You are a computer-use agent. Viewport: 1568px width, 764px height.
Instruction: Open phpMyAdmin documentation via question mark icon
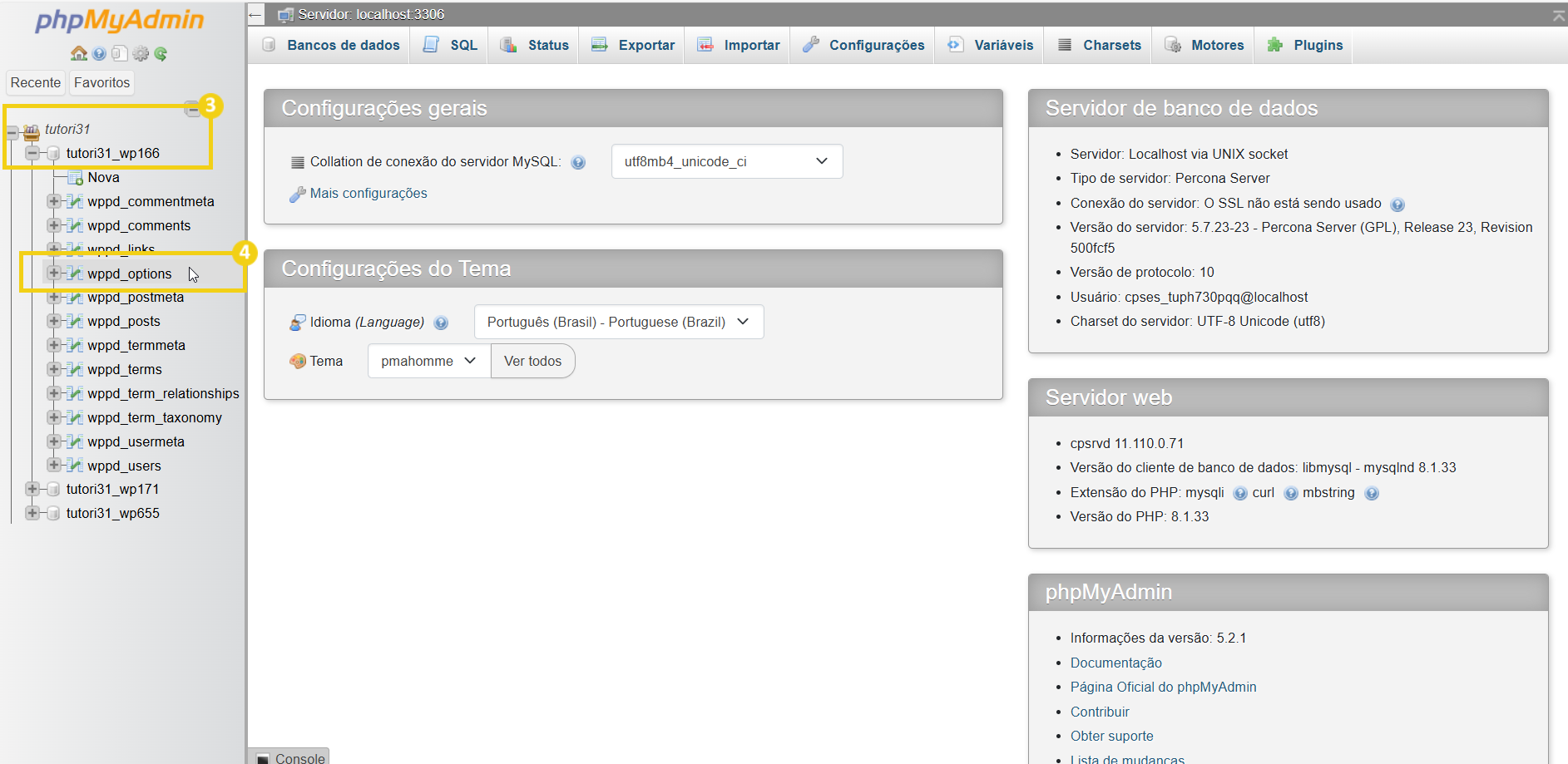[x=99, y=54]
